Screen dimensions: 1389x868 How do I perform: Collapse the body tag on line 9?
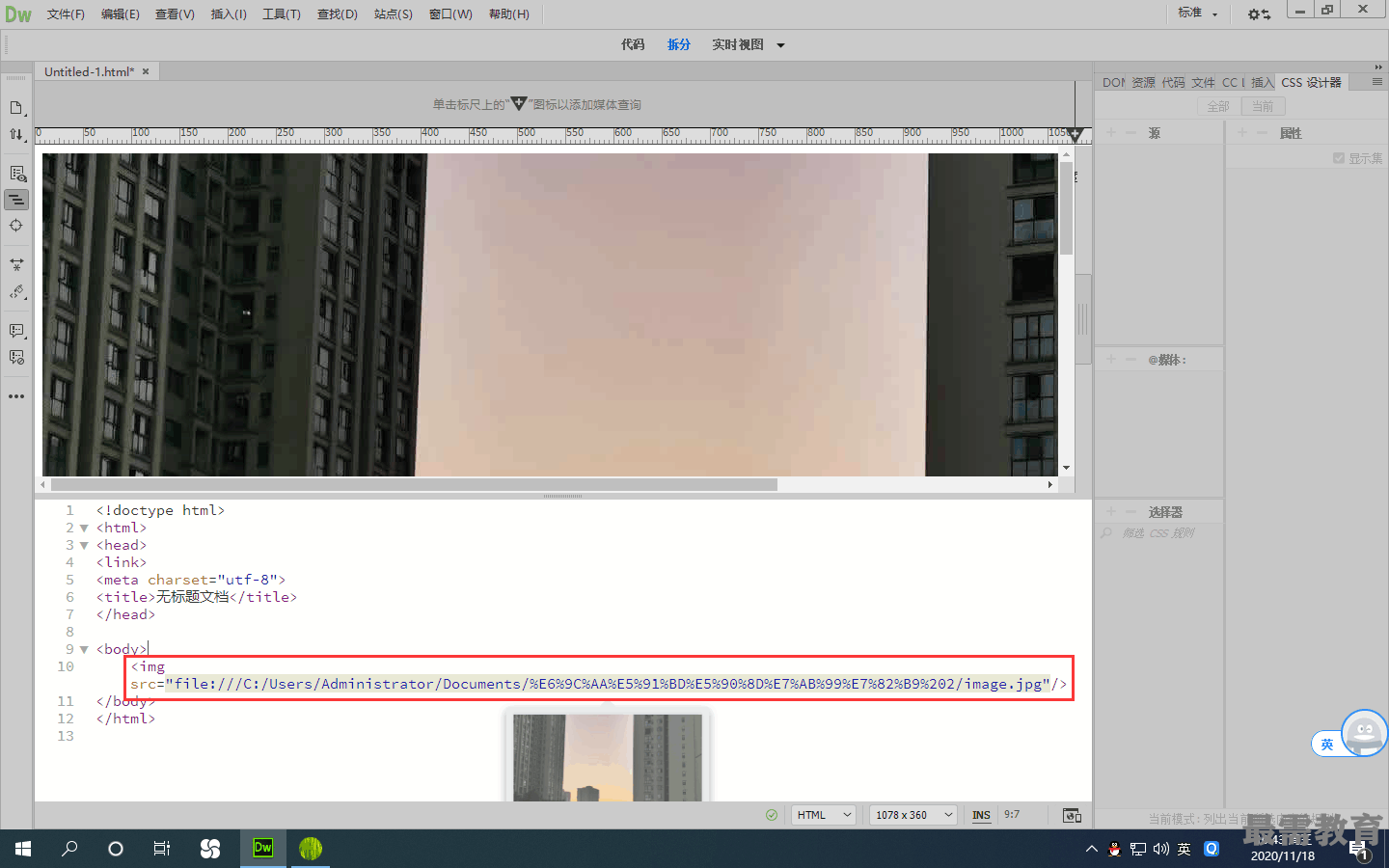pos(84,649)
